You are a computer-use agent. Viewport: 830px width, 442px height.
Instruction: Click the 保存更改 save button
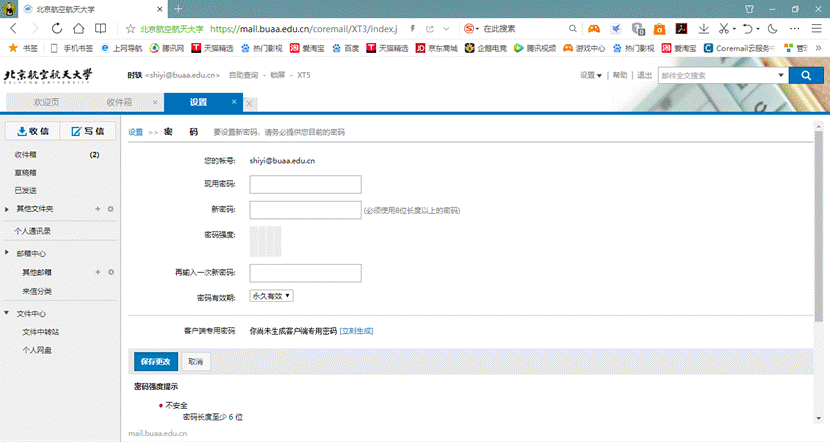pos(155,361)
